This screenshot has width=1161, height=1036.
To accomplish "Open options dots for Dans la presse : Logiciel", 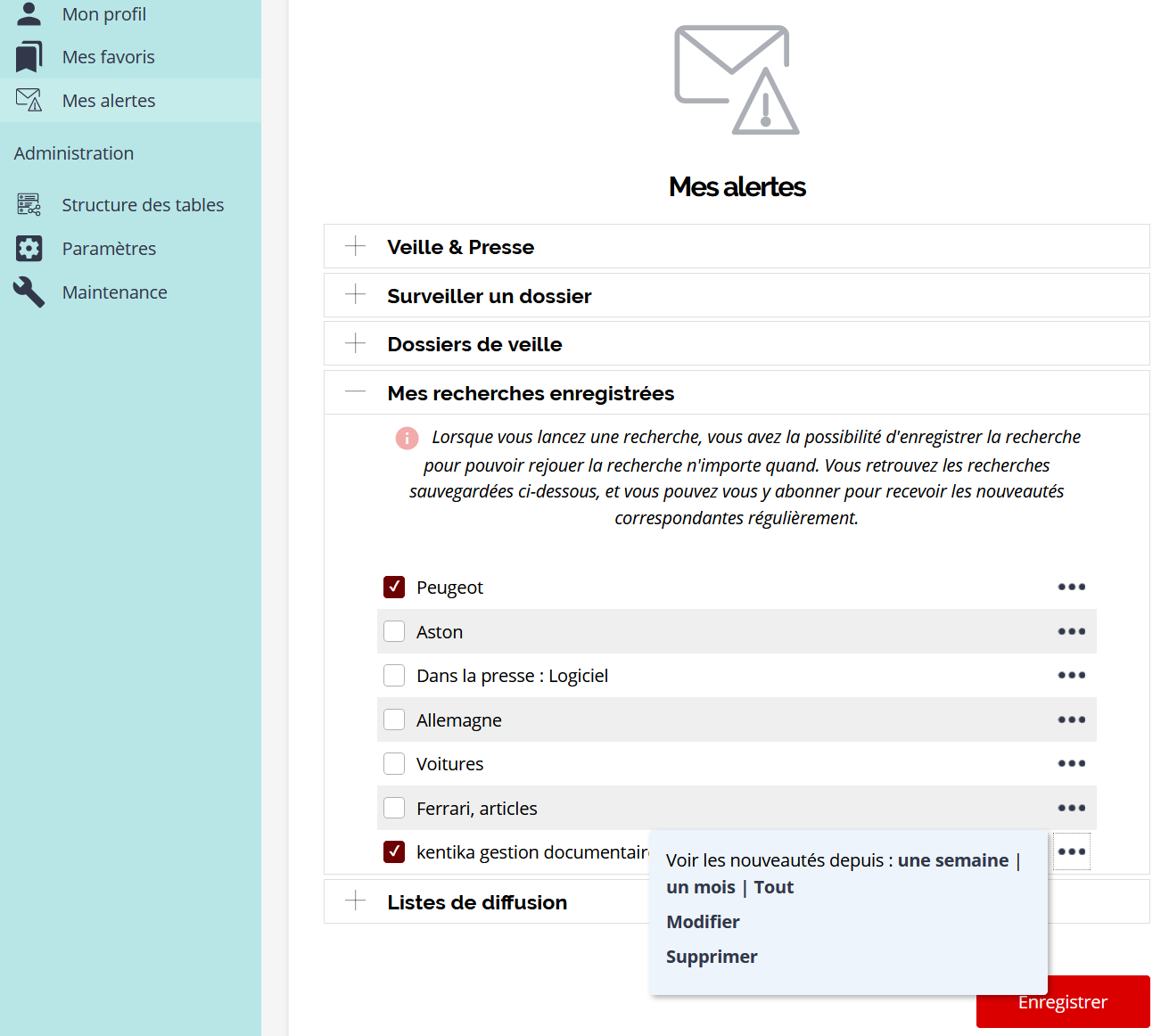I will (1071, 675).
